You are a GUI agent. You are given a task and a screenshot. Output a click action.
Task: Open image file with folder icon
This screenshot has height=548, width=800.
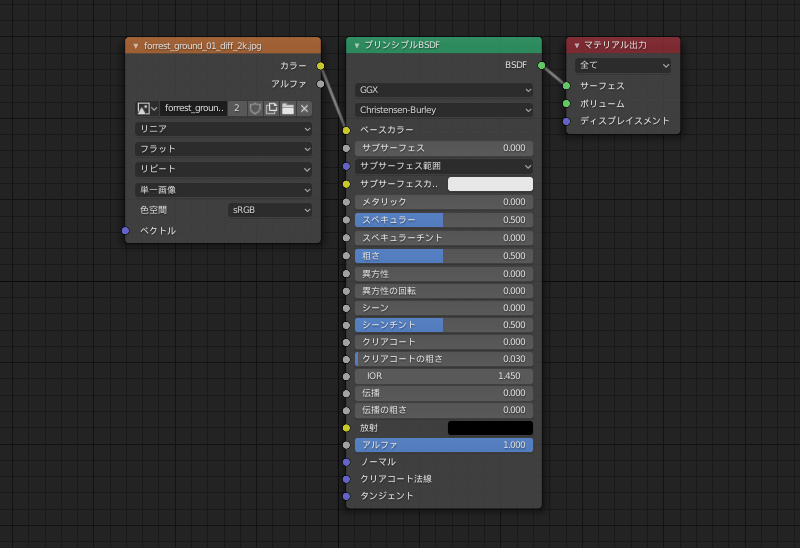288,108
